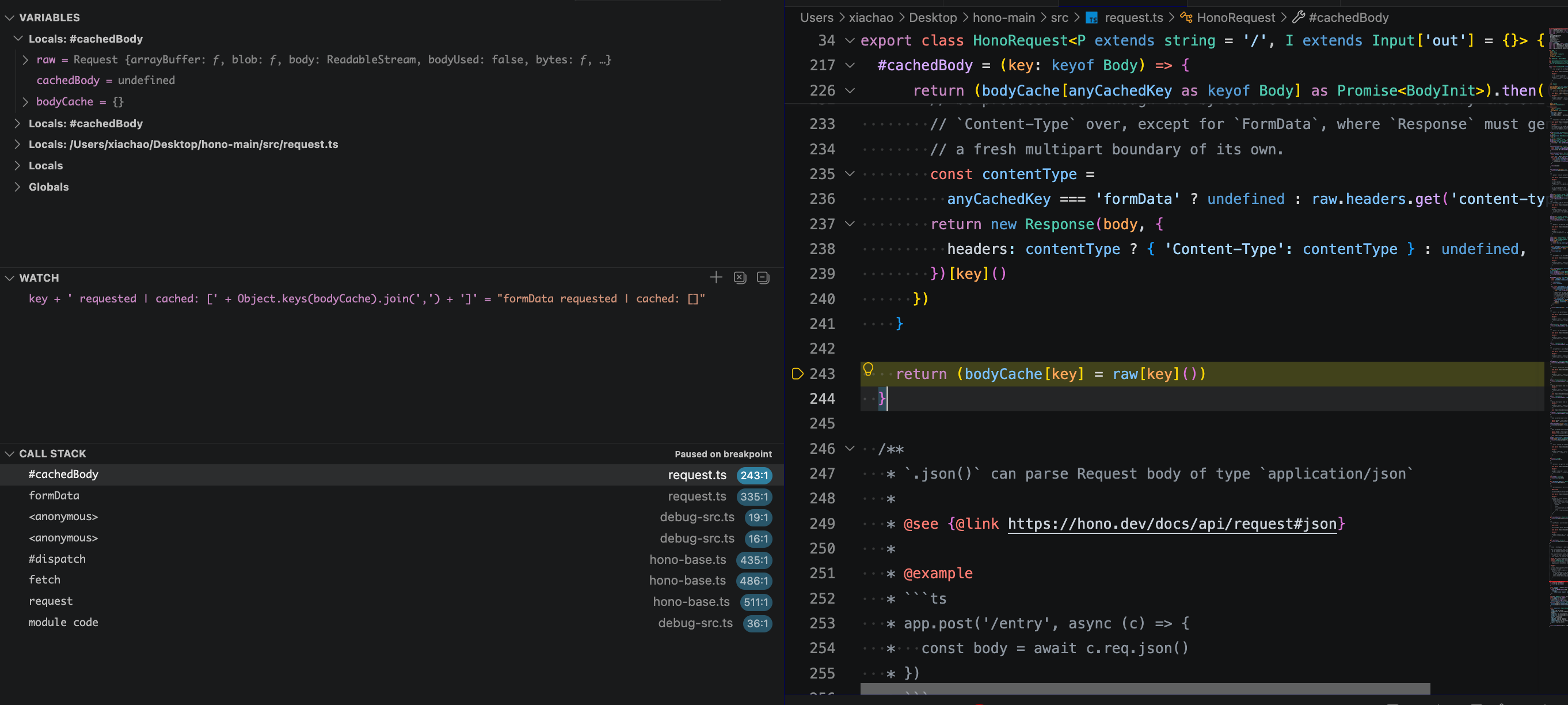This screenshot has width=1568, height=705.
Task: Select the module code call stack frame
Action: (x=391, y=623)
